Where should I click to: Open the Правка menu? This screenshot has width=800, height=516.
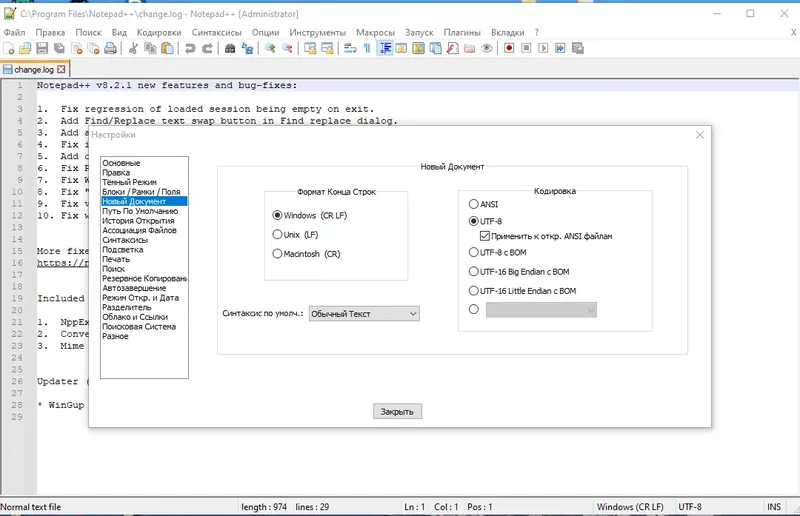(x=50, y=32)
